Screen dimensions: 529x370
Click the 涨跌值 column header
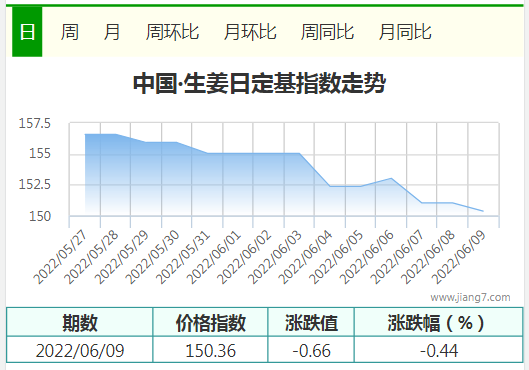[311, 322]
